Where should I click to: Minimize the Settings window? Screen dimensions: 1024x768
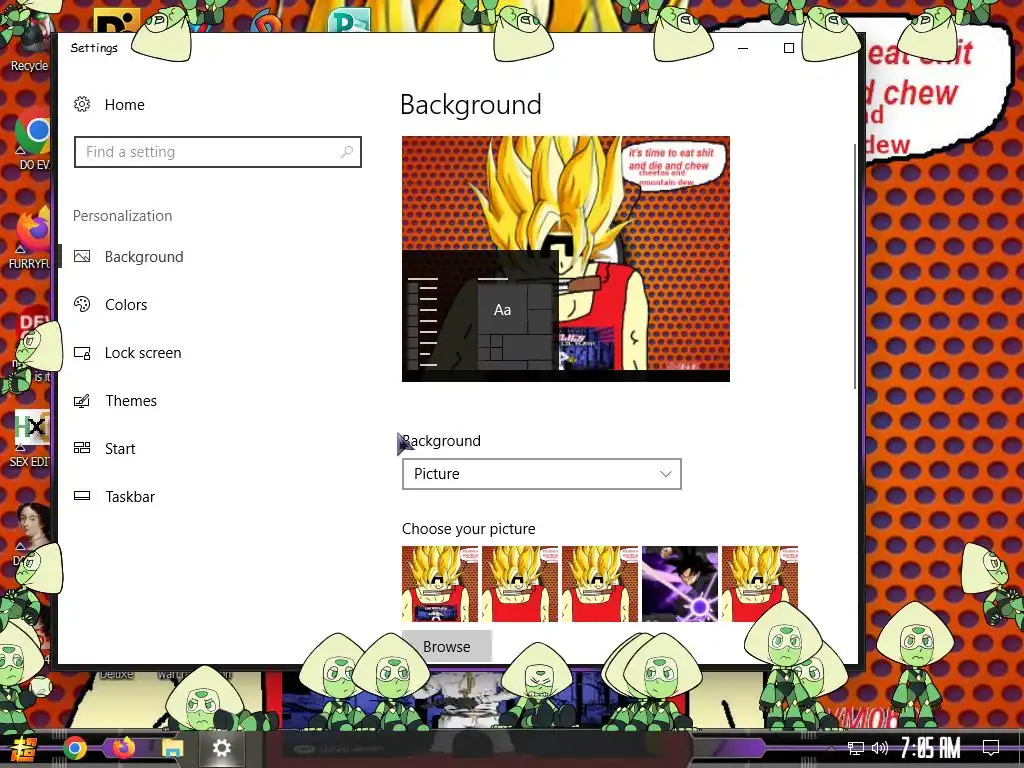click(x=743, y=48)
